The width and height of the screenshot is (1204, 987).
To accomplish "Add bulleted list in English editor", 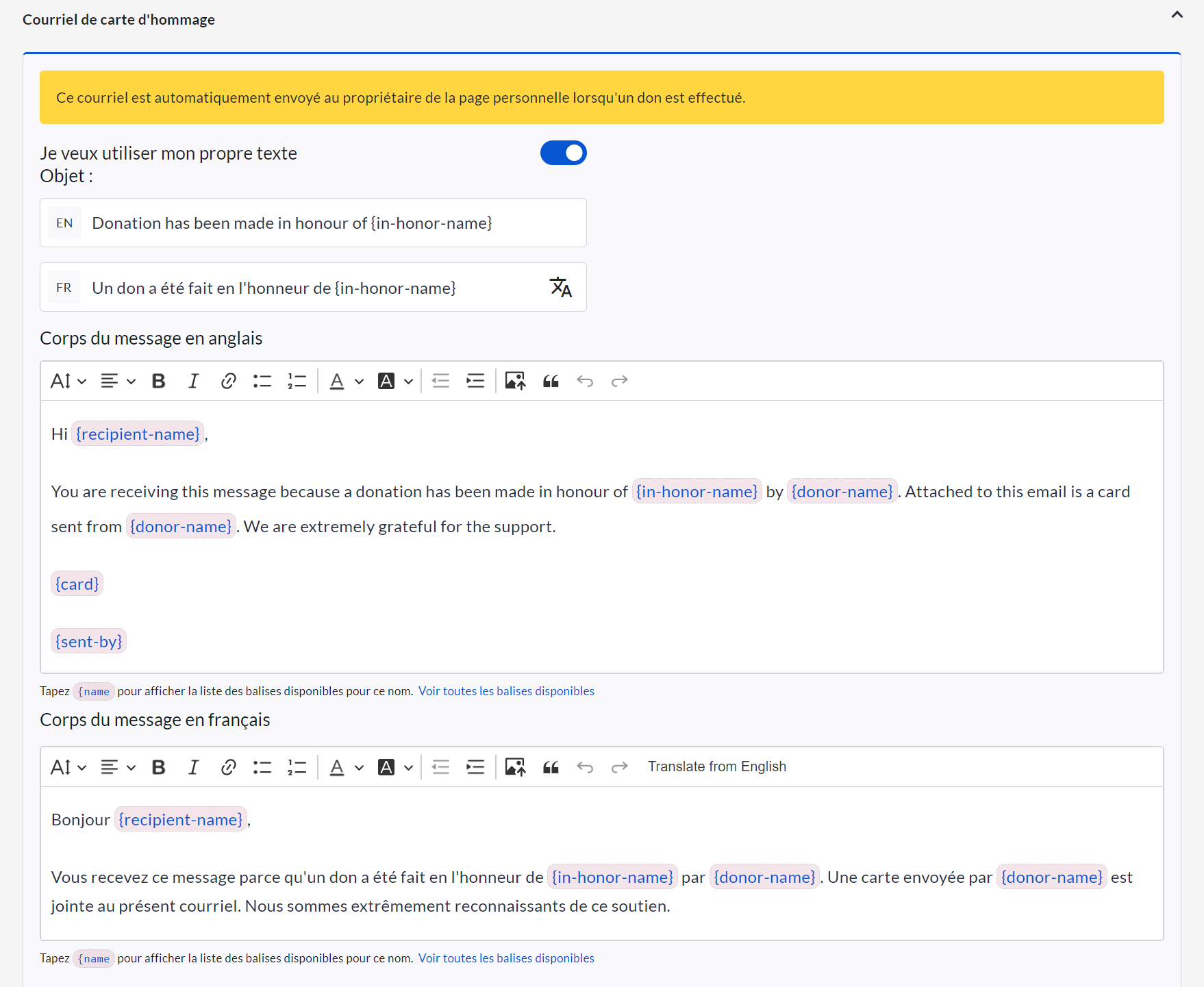I will 262,381.
